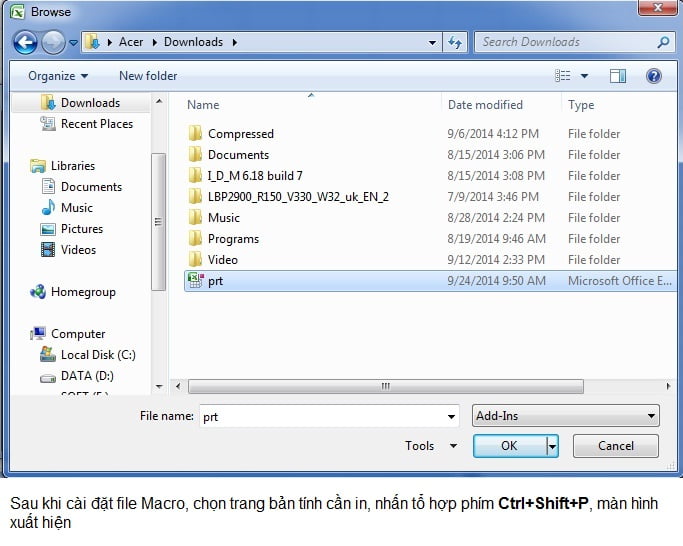Open the Tools dropdown menu
Screen dimensions: 683x546
tap(430, 446)
